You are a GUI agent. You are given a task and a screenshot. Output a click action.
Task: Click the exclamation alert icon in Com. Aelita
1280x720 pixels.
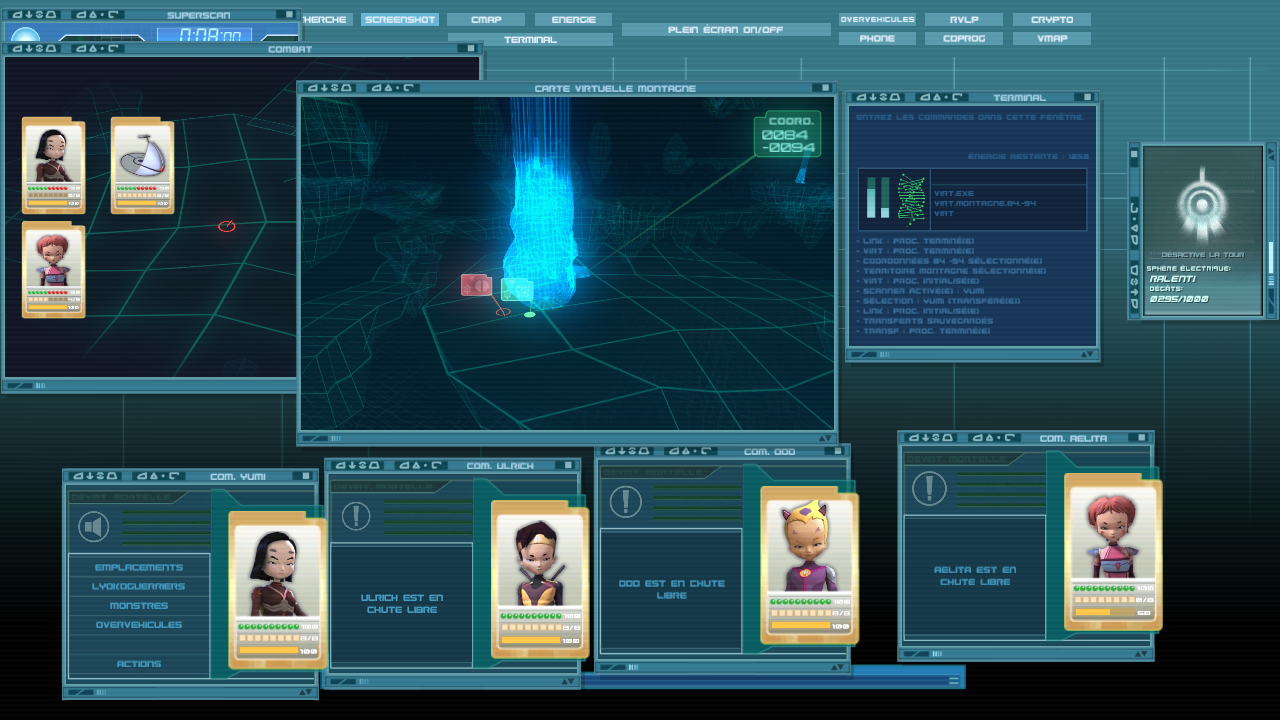[x=929, y=488]
